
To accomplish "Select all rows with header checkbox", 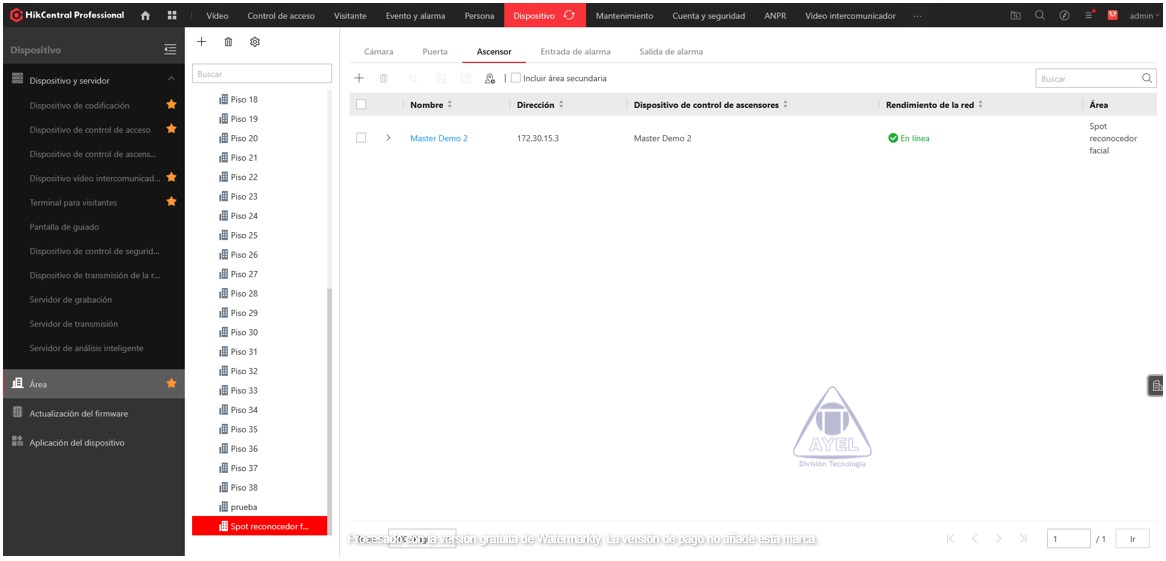I will pyautogui.click(x=361, y=105).
